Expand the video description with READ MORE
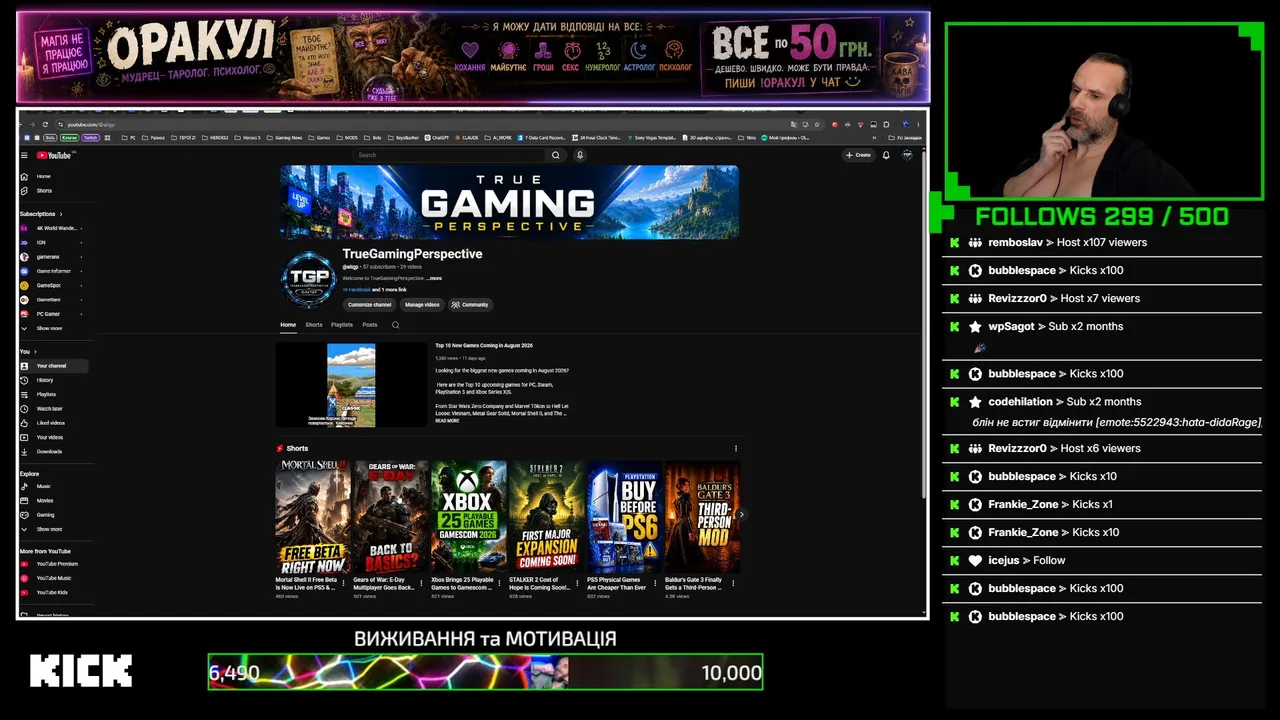This screenshot has width=1280, height=720. pyautogui.click(x=447, y=421)
